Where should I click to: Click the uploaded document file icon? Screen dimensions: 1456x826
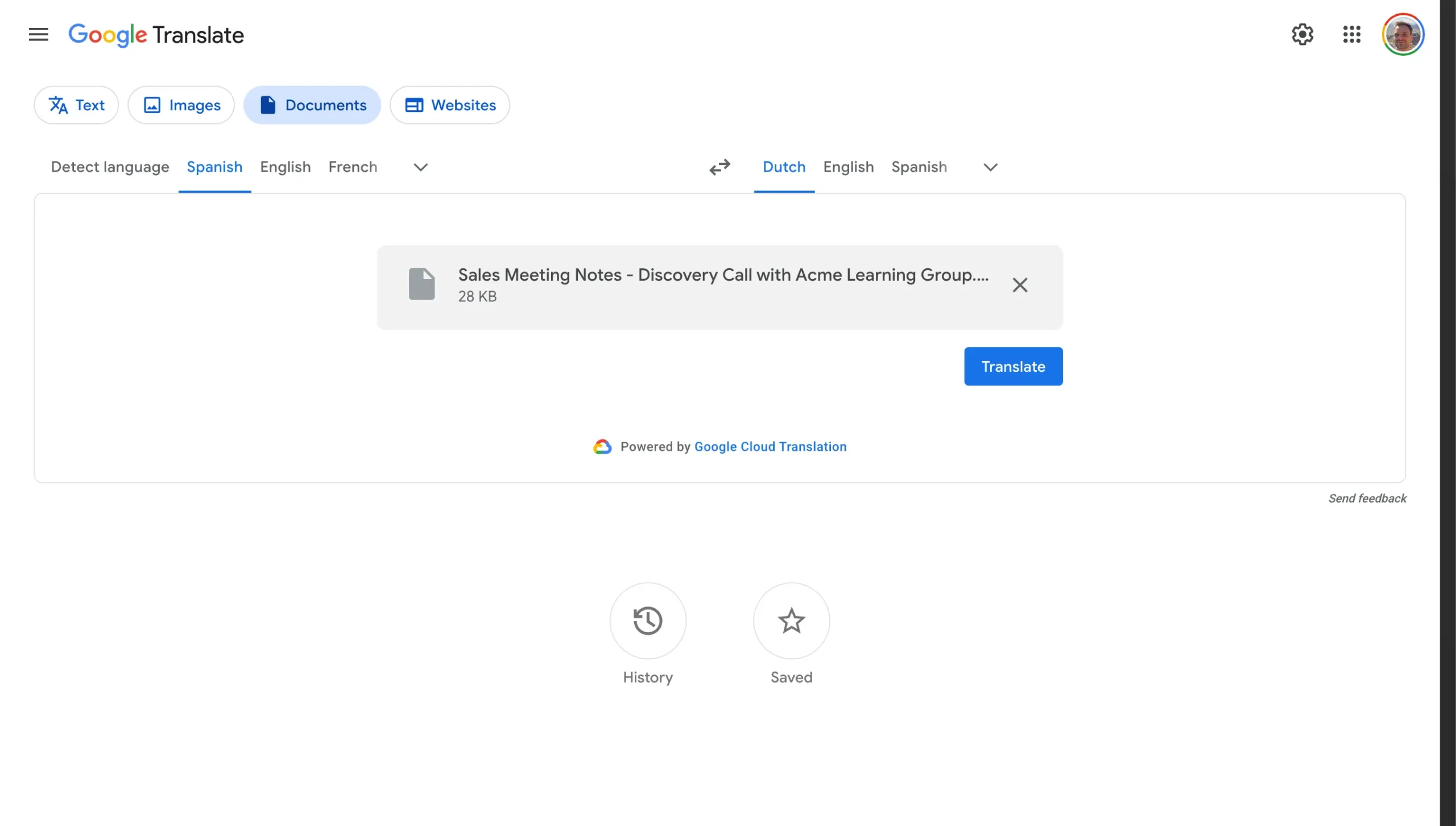coord(421,284)
